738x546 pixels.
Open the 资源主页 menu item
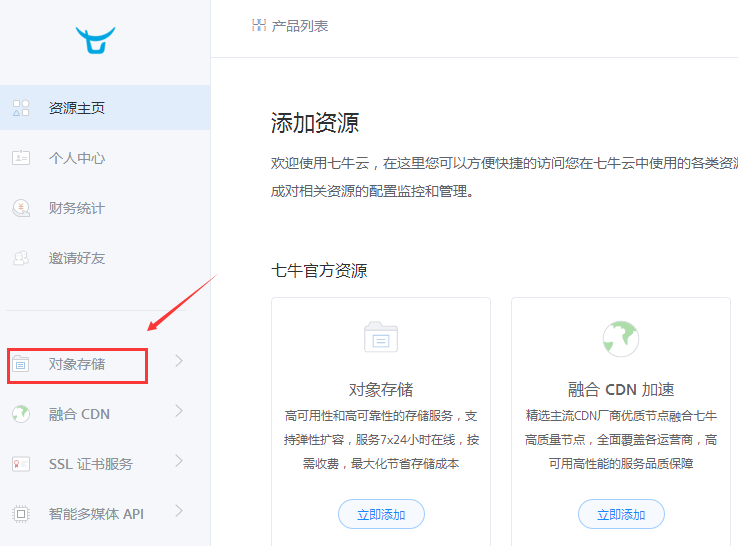77,108
